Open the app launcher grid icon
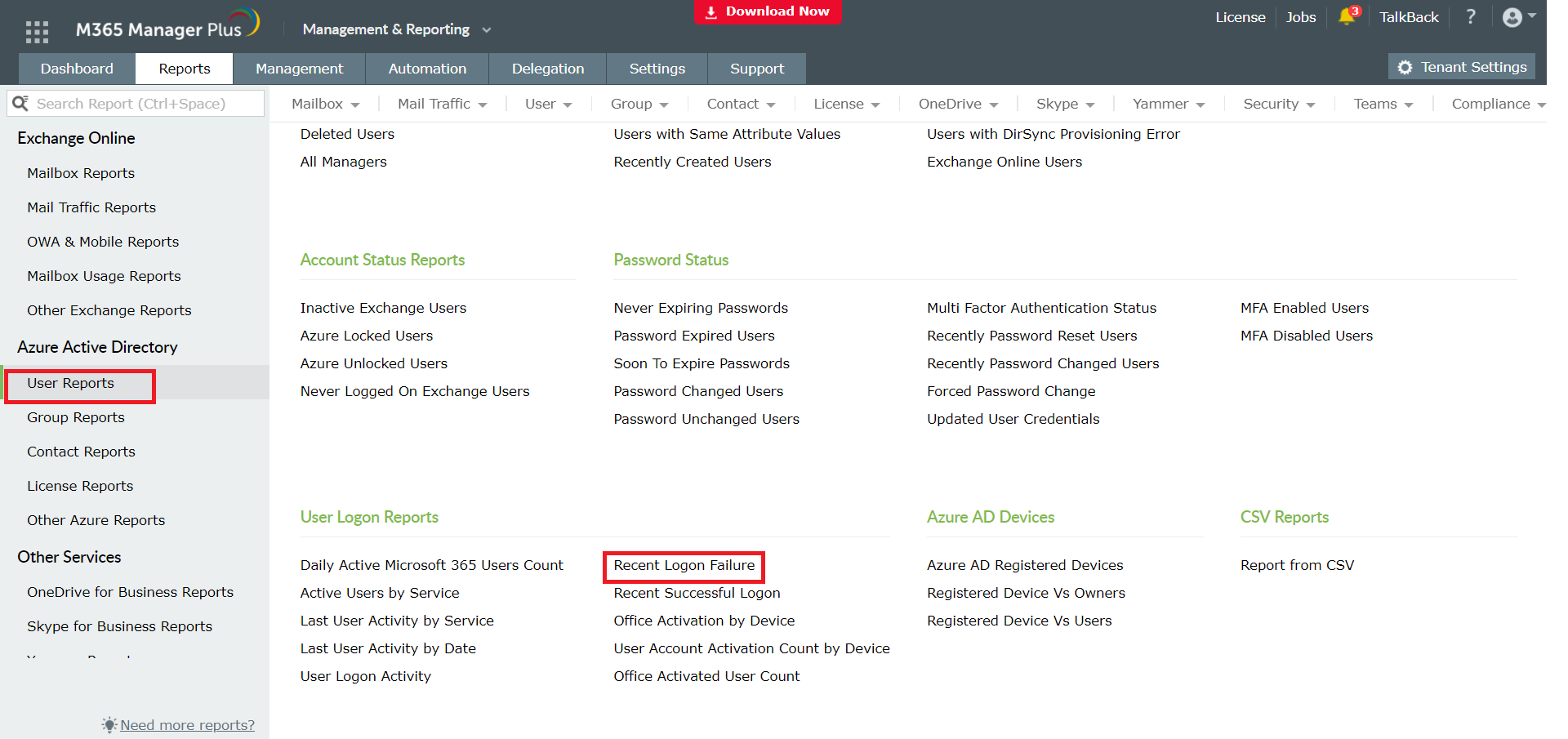 [x=36, y=30]
